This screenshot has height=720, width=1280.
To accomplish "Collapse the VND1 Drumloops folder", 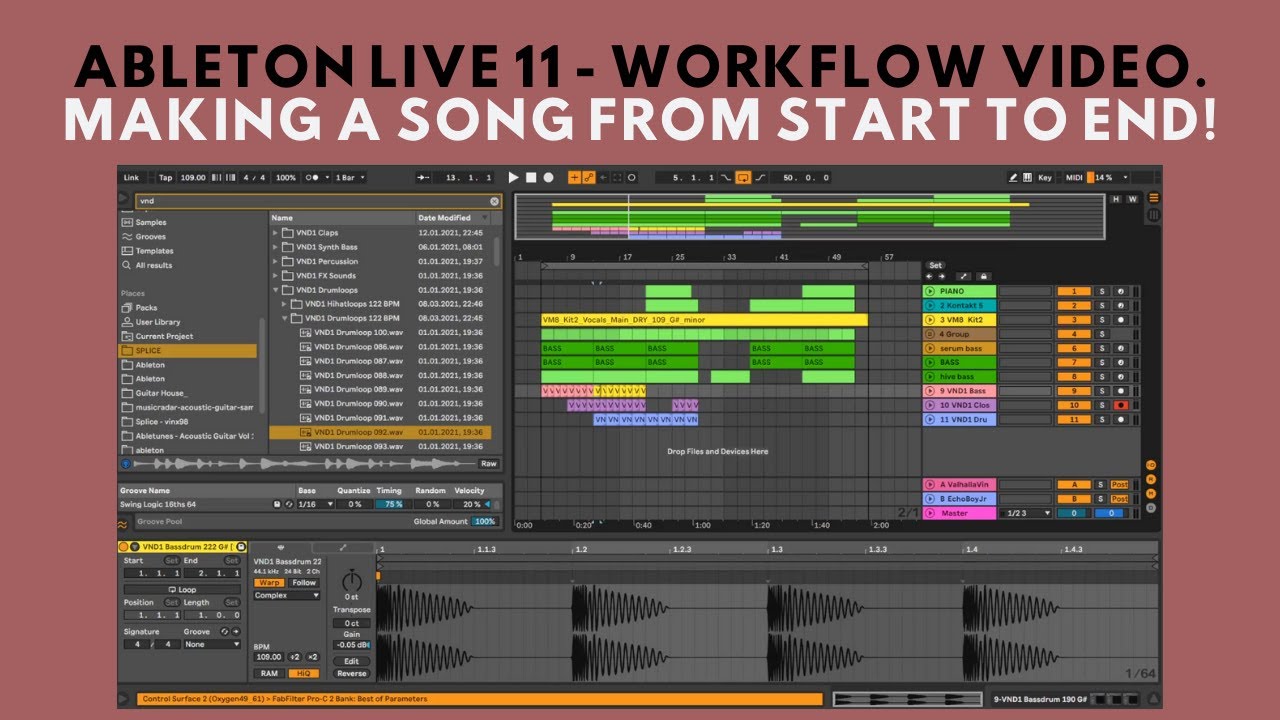I will click(x=276, y=290).
